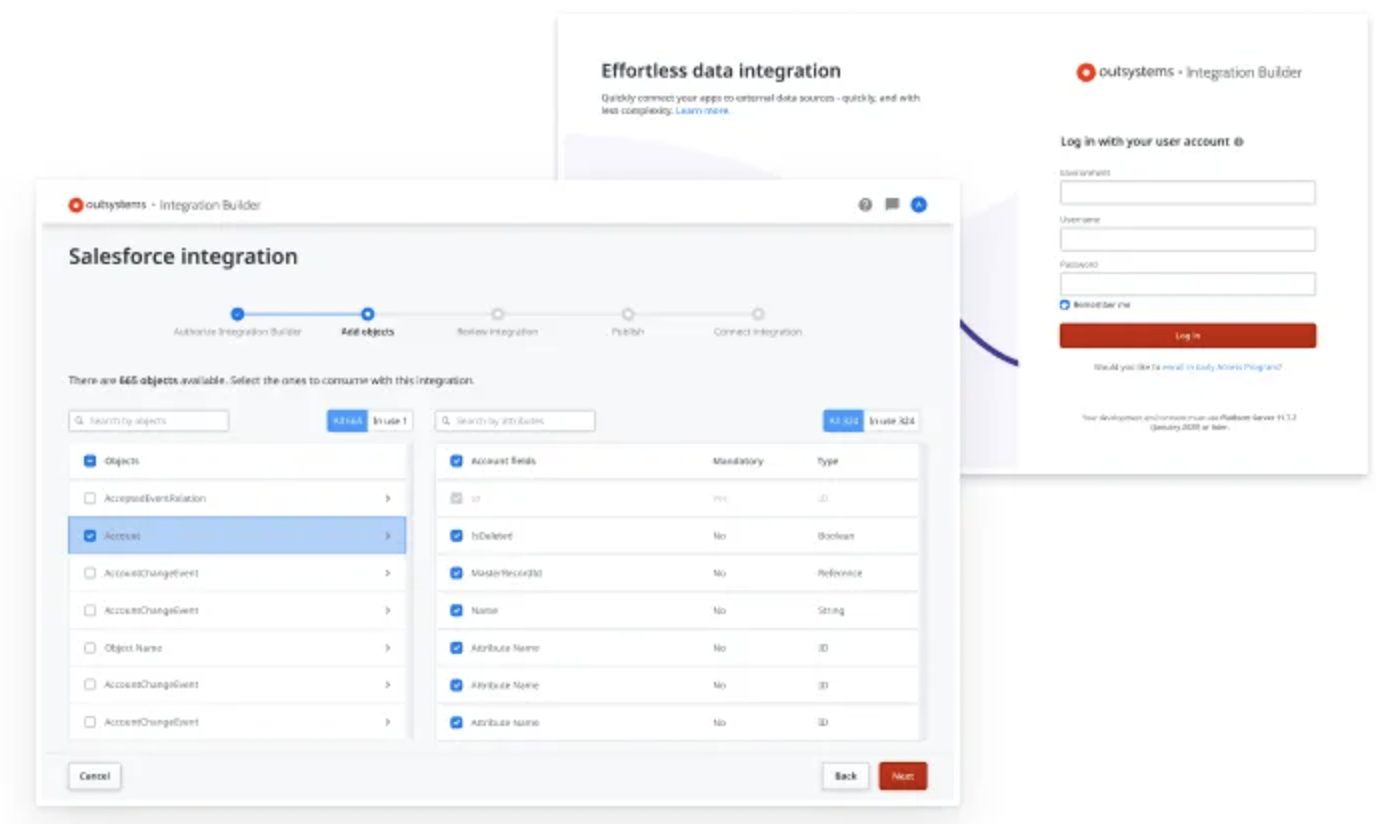Click the info icon beside login heading

[1239, 142]
